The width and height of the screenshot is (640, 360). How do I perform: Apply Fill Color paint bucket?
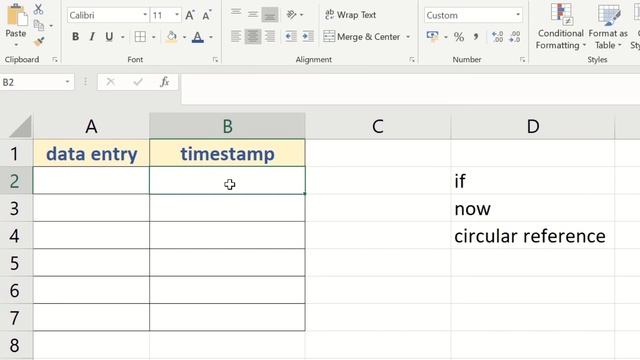tap(172, 37)
